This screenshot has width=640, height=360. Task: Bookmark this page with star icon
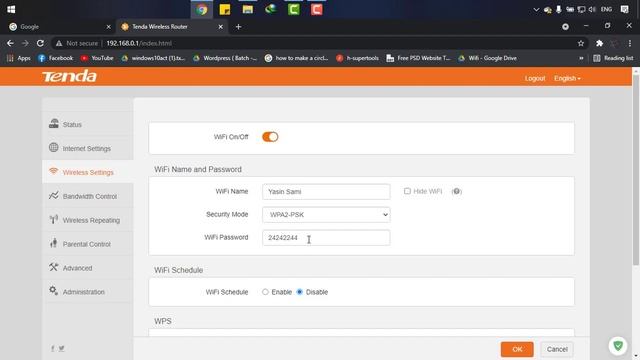(581, 43)
